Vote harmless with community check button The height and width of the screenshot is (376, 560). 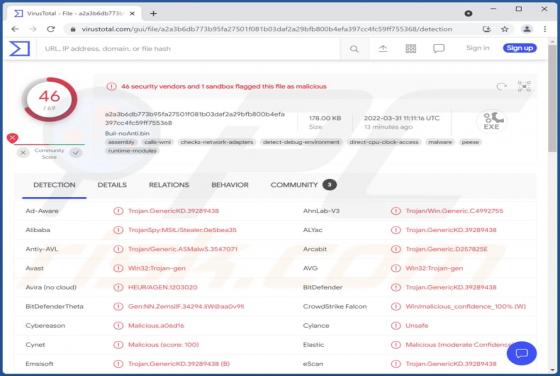[x=76, y=153]
